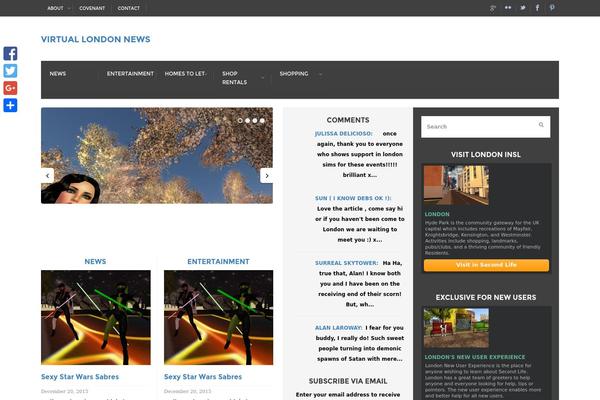Focus the Search input field
Image resolution: width=600 pixels, height=400 pixels.
(486, 127)
